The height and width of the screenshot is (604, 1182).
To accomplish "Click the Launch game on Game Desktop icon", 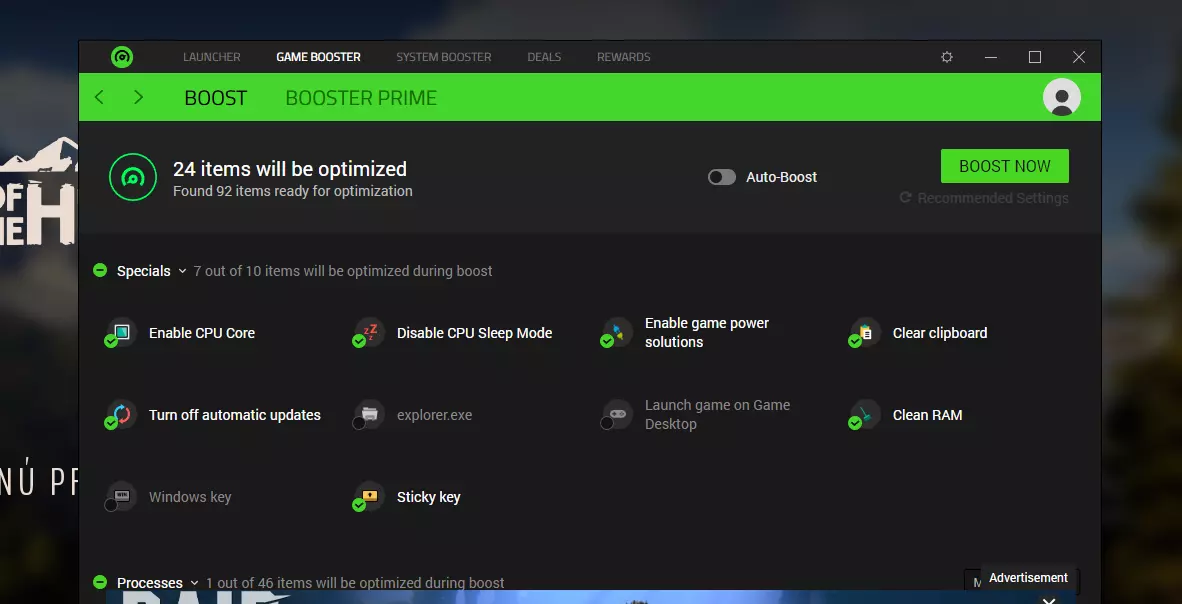I will [617, 415].
